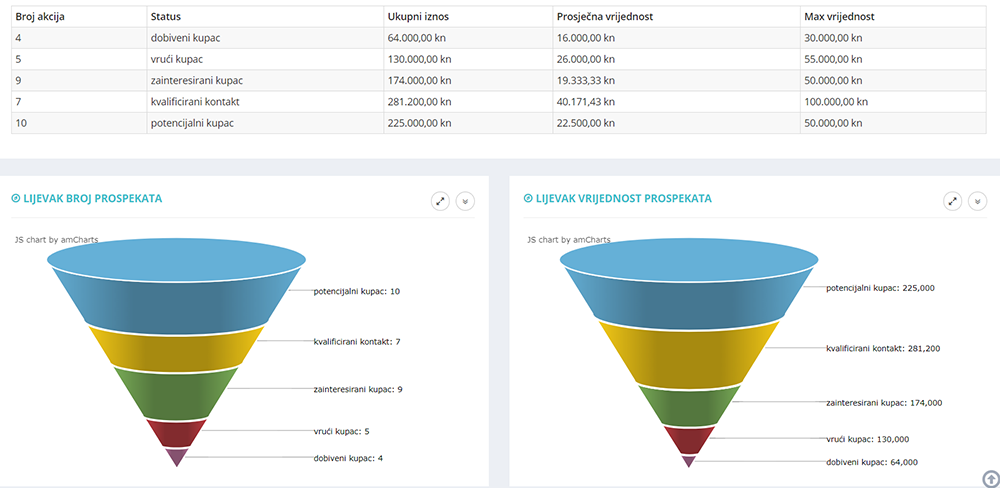Click the scroll-to-top arrow icon
Viewport: 1000px width, 488px height.
coord(990,478)
